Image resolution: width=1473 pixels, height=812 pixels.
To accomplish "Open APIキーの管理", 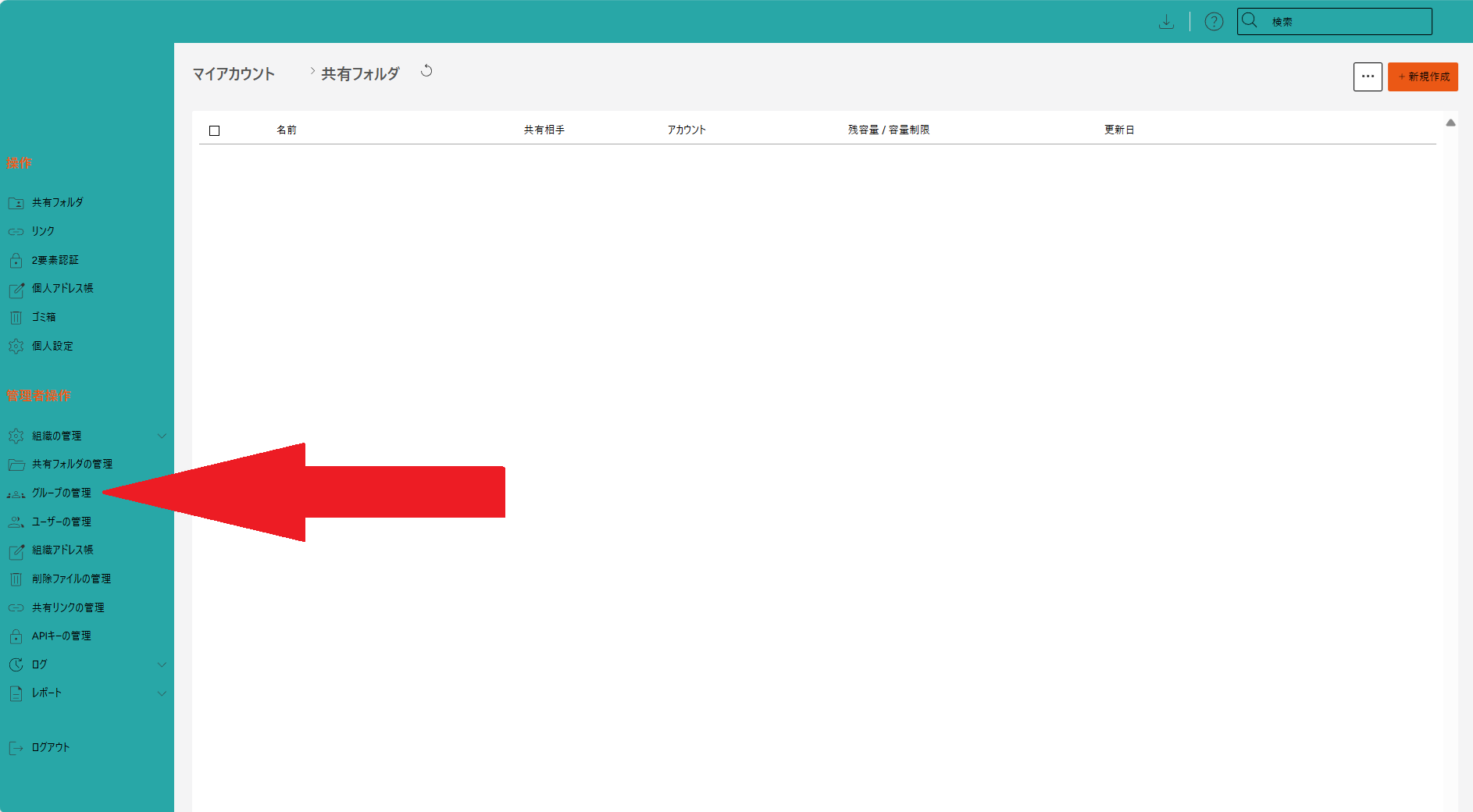I will (62, 636).
